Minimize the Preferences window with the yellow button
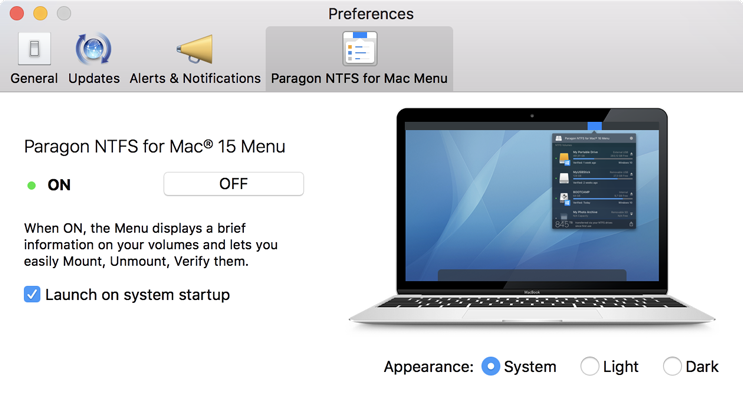The height and width of the screenshot is (413, 743). [x=40, y=13]
